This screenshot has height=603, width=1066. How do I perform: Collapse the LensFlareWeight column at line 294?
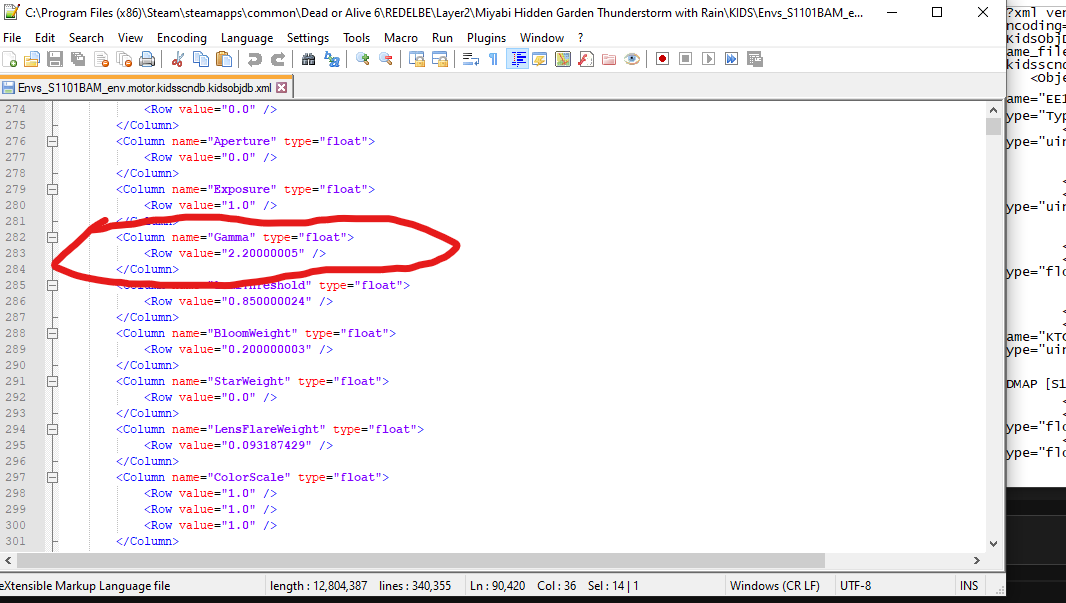tap(52, 430)
